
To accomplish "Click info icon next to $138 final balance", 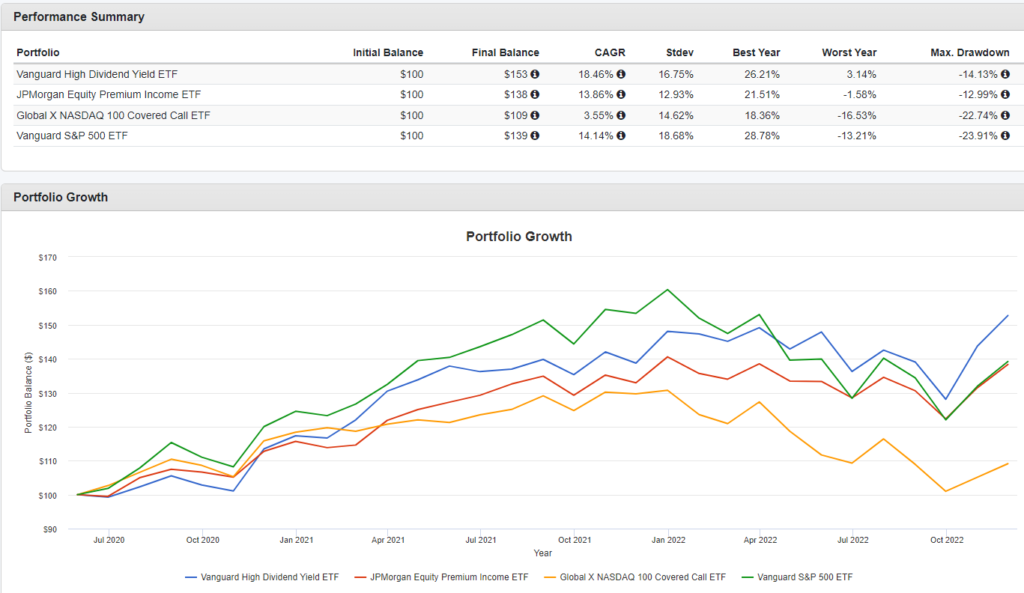I will click(x=535, y=95).
